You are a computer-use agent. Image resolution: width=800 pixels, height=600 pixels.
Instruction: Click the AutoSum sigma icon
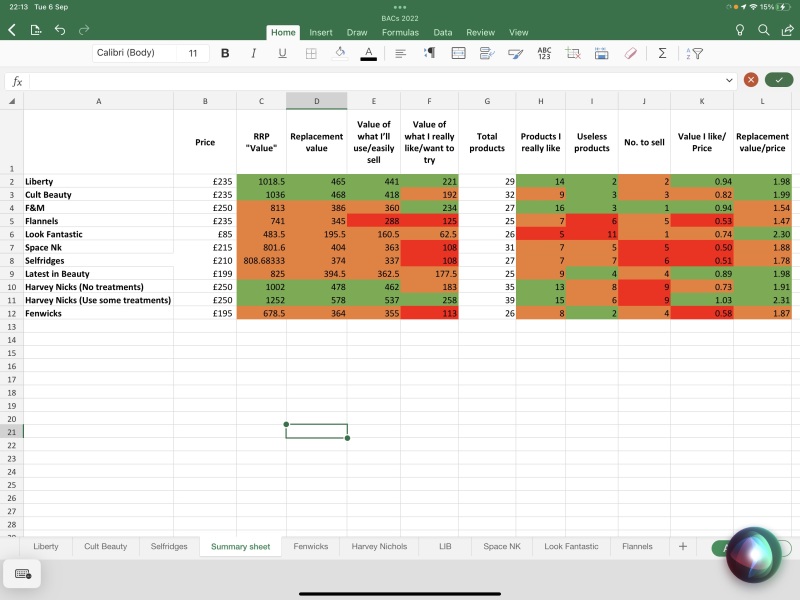click(662, 53)
